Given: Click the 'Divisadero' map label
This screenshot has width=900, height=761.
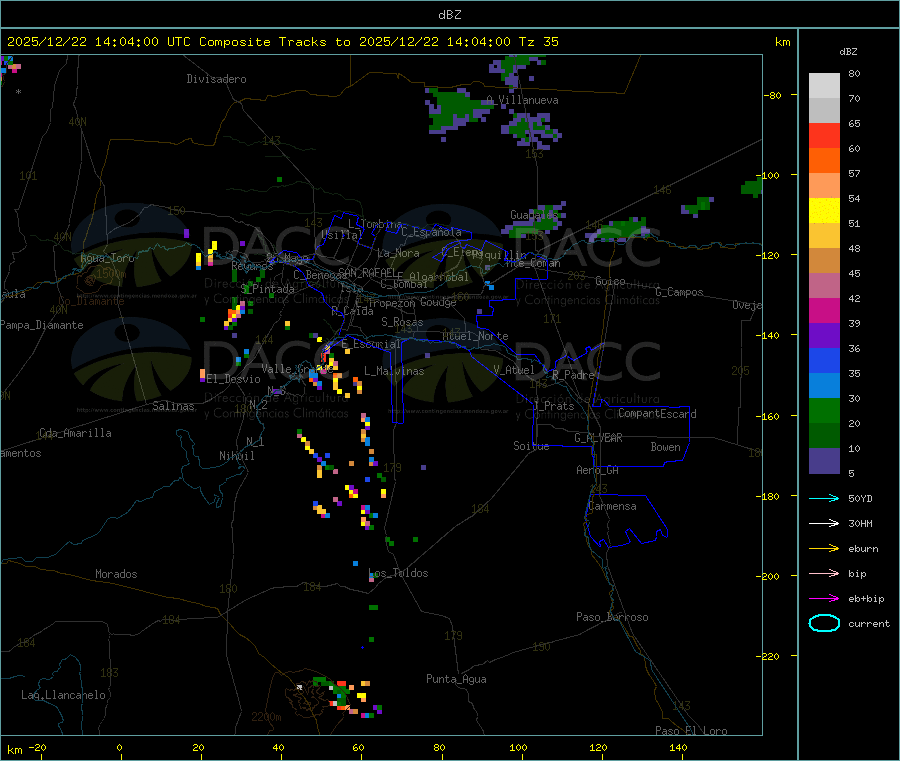Looking at the screenshot, I should coord(216,79).
